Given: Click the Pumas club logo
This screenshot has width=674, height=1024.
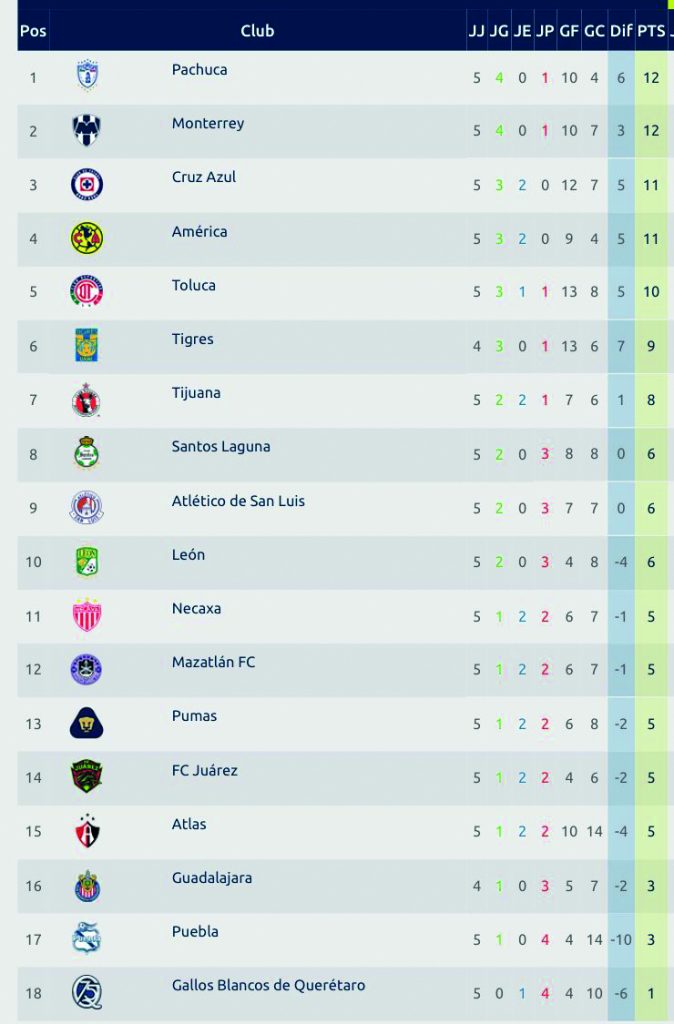Looking at the screenshot, I should [x=87, y=723].
